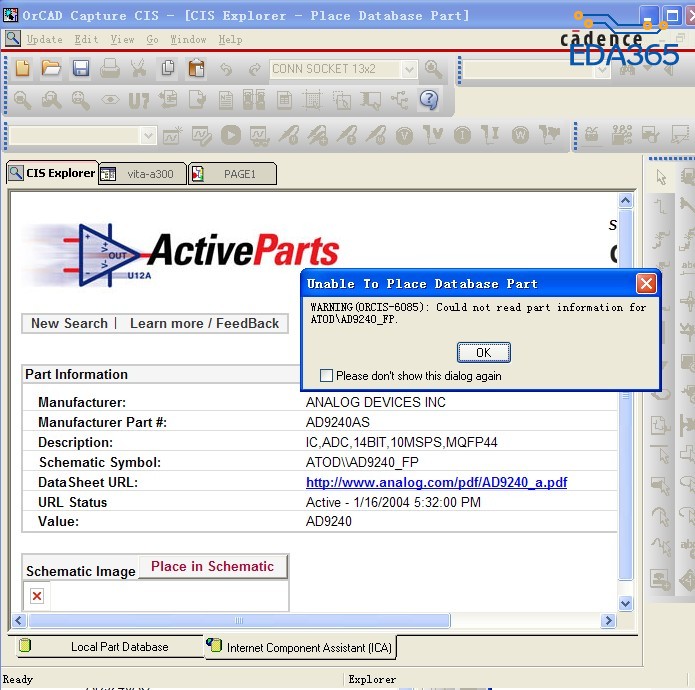This screenshot has width=695, height=690.
Task: Click the New document toolbar icon
Action: [23, 69]
